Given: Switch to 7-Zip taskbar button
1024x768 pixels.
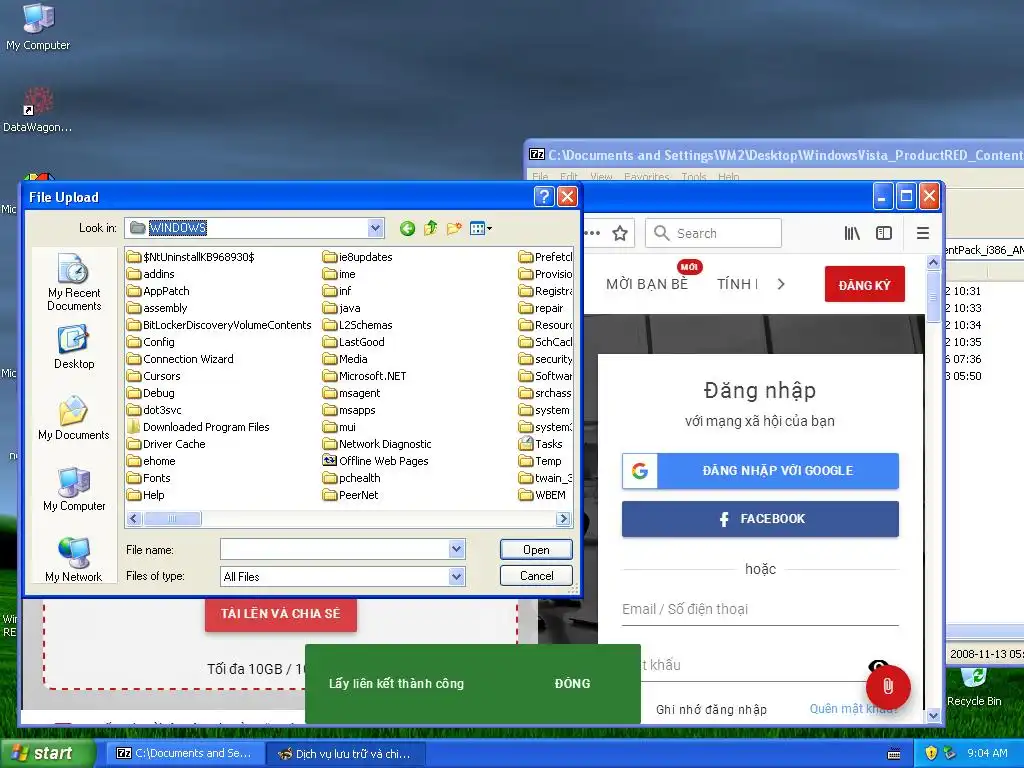Looking at the screenshot, I should (186, 754).
